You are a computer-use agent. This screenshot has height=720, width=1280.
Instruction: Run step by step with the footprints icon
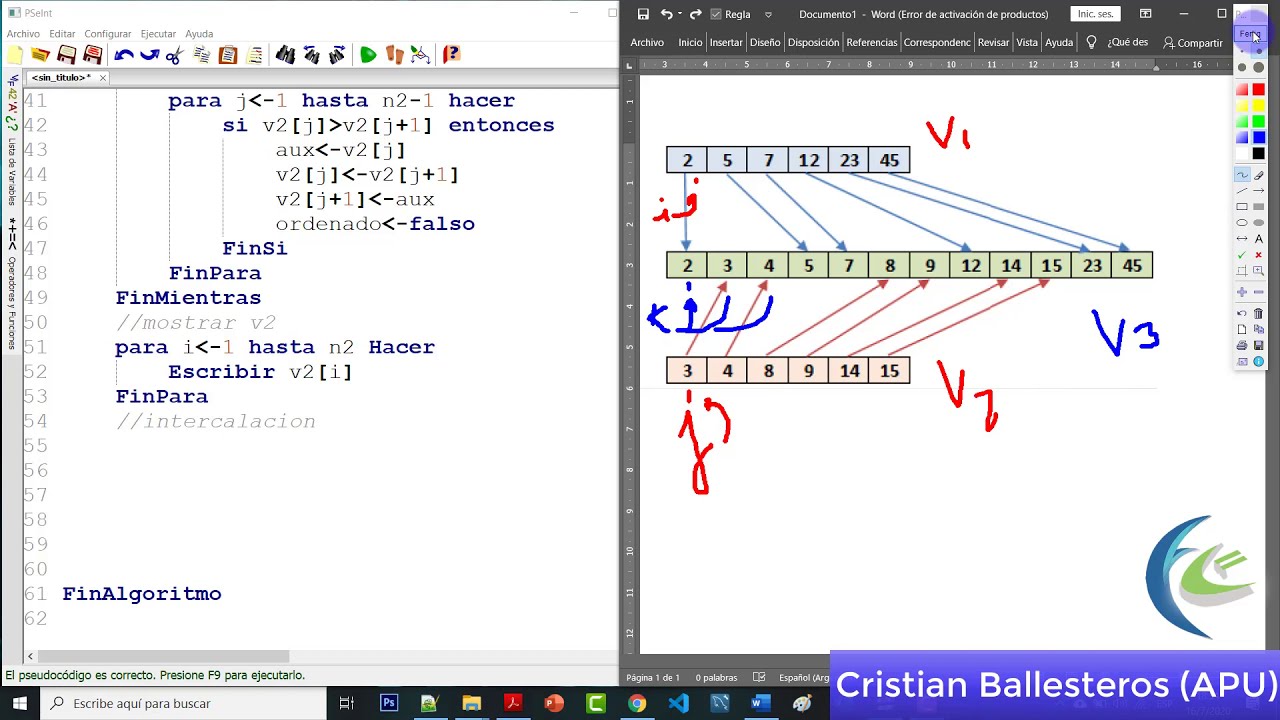[x=395, y=55]
